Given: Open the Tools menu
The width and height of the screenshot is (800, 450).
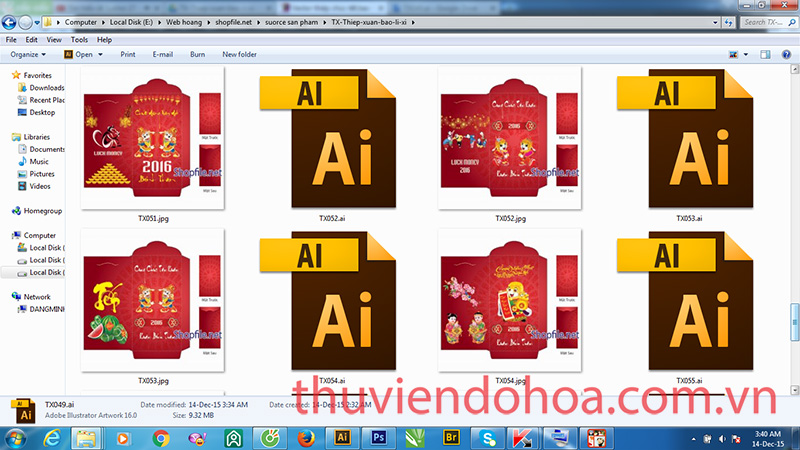Looking at the screenshot, I should click(x=79, y=40).
